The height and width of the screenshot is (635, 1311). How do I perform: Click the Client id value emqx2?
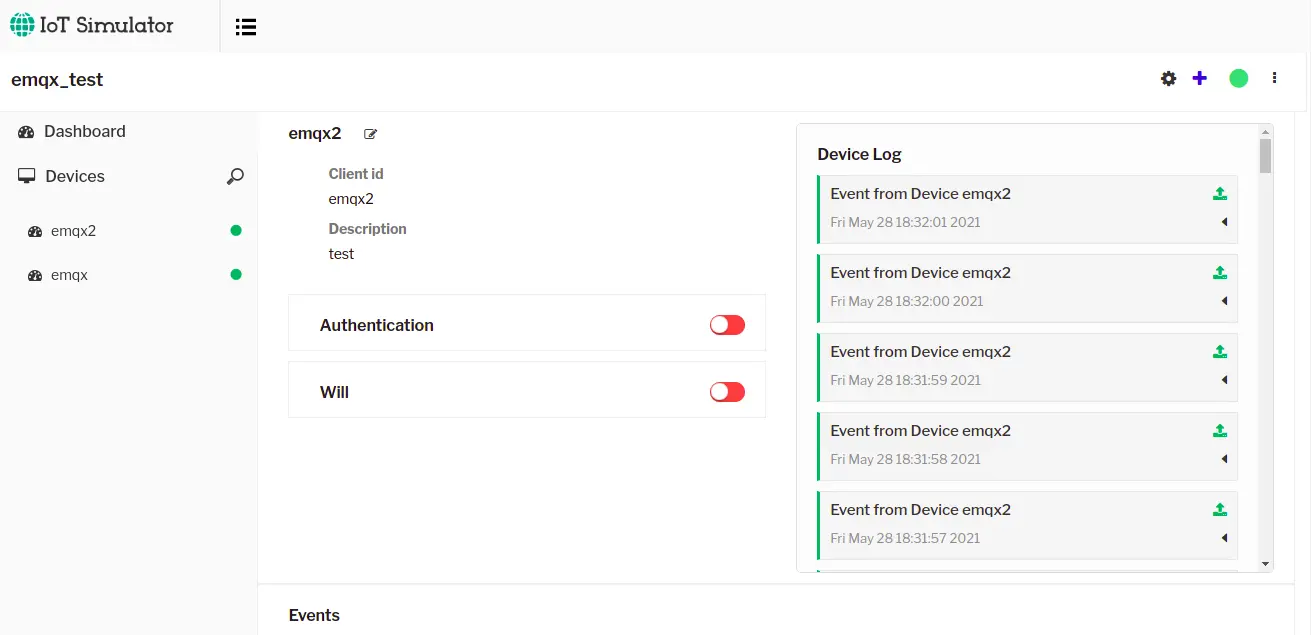[x=351, y=199]
